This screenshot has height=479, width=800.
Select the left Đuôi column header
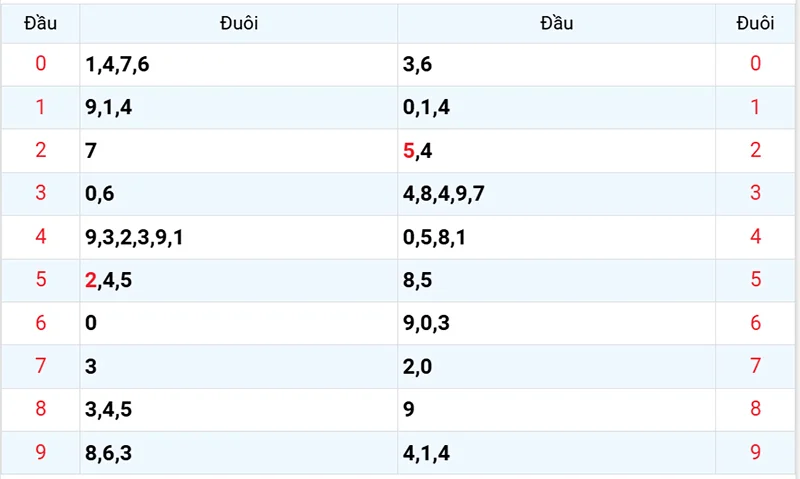tap(238, 23)
